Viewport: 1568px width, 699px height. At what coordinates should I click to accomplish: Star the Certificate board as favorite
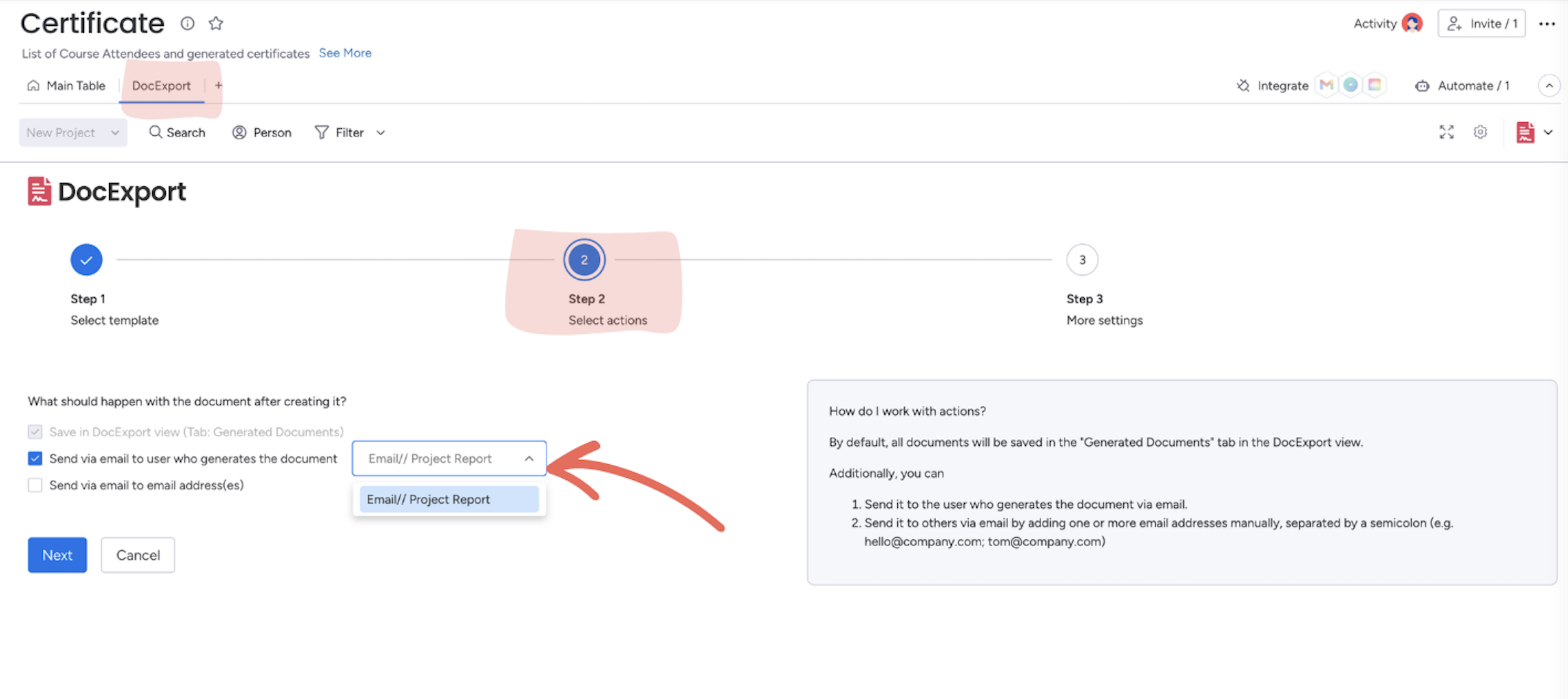point(216,23)
